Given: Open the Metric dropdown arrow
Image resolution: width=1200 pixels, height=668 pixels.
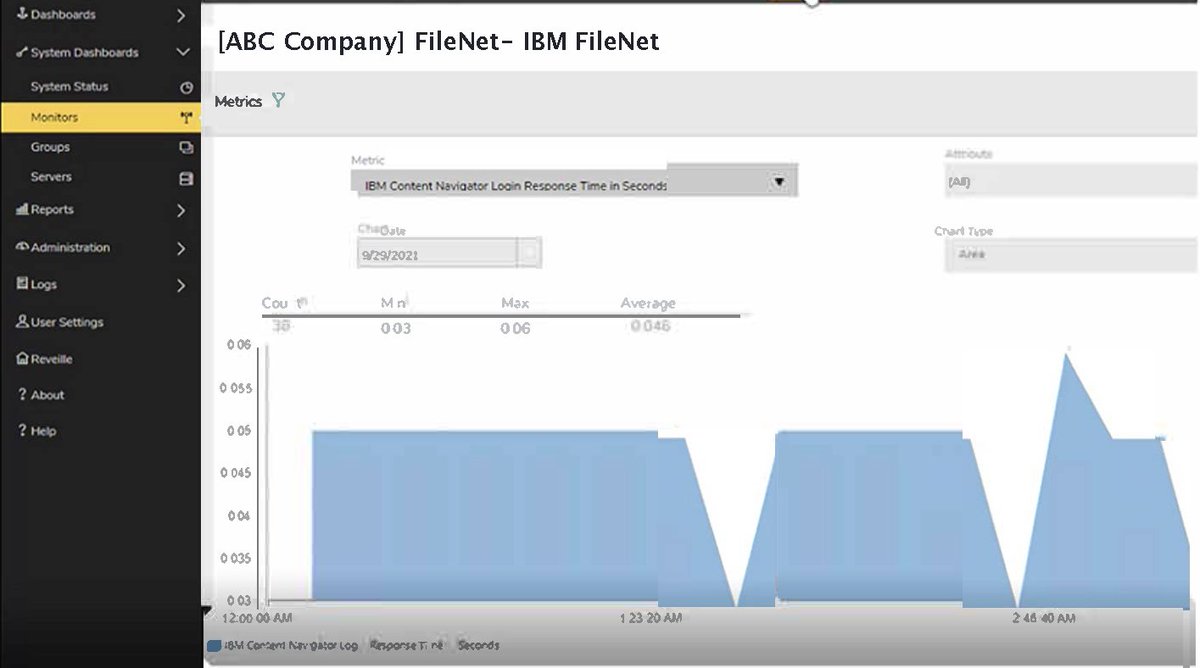Looking at the screenshot, I should click(779, 181).
